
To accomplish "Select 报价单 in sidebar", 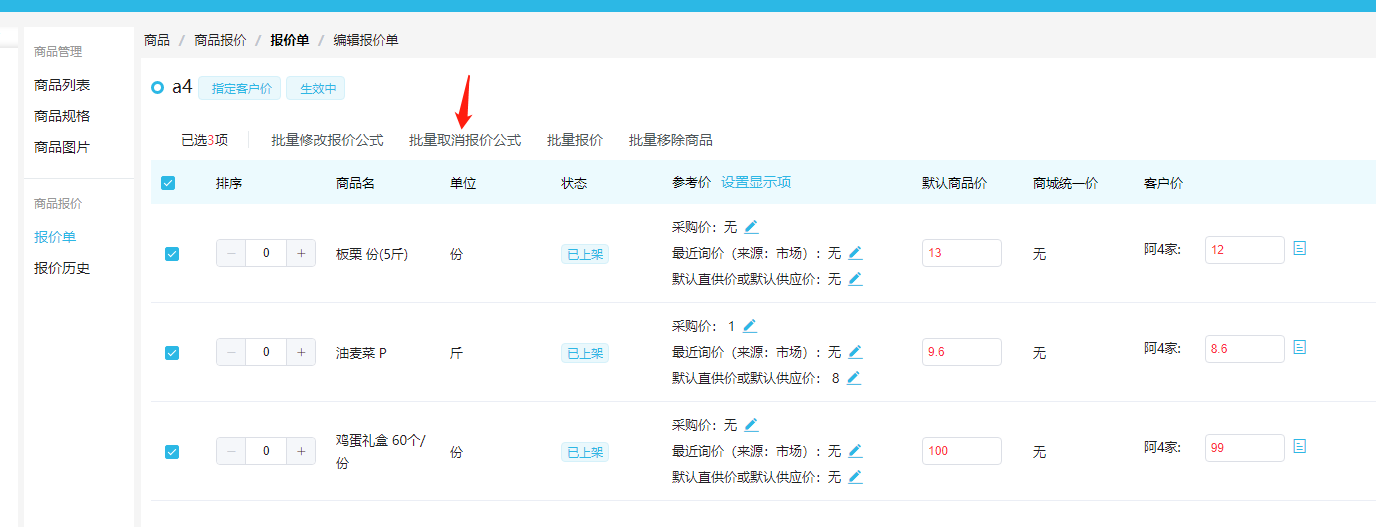I will [55, 237].
